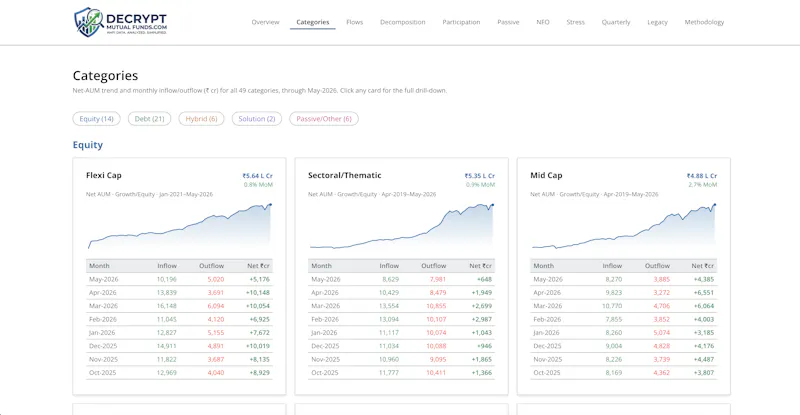Click Mid Cap ₹4.88 L Cr value

pyautogui.click(x=702, y=176)
